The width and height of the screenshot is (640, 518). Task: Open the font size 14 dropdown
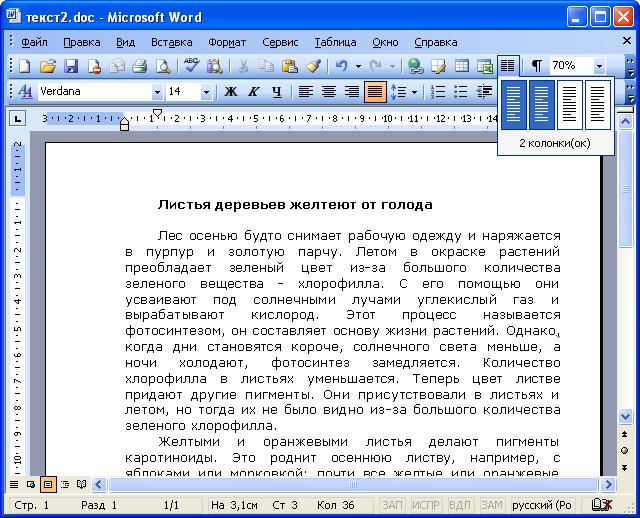point(206,92)
